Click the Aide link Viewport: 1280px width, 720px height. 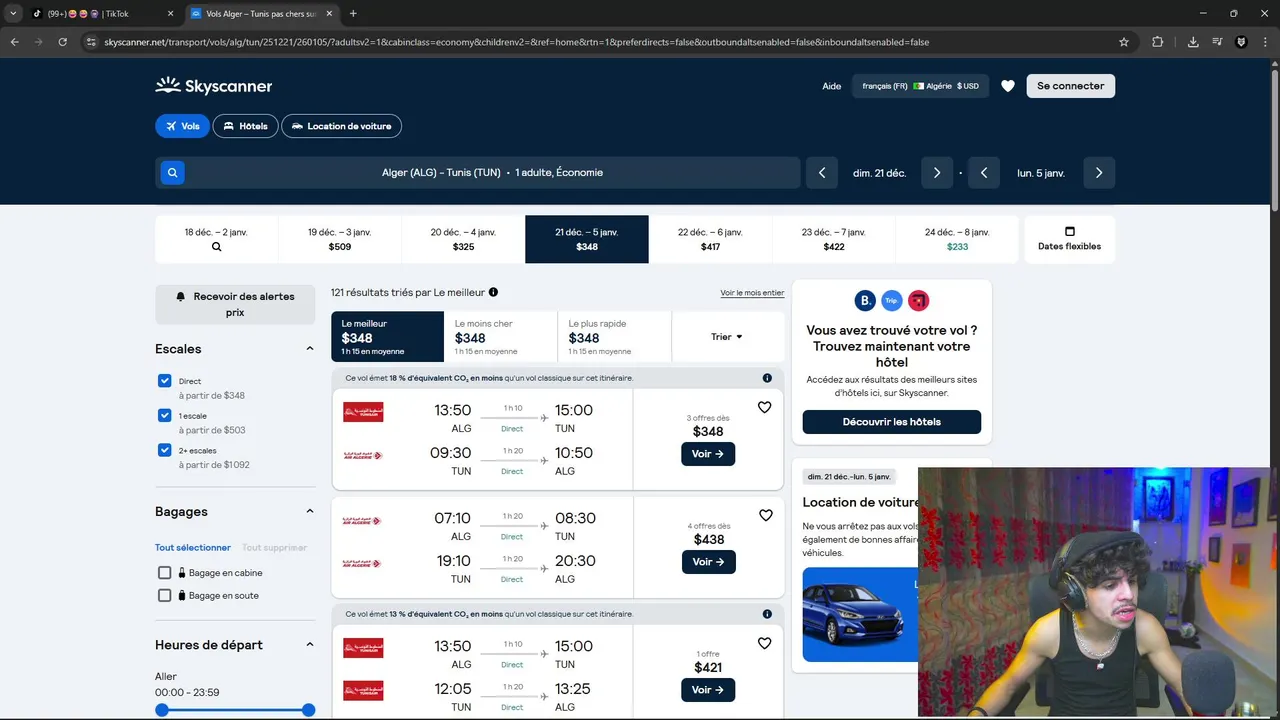coord(832,86)
